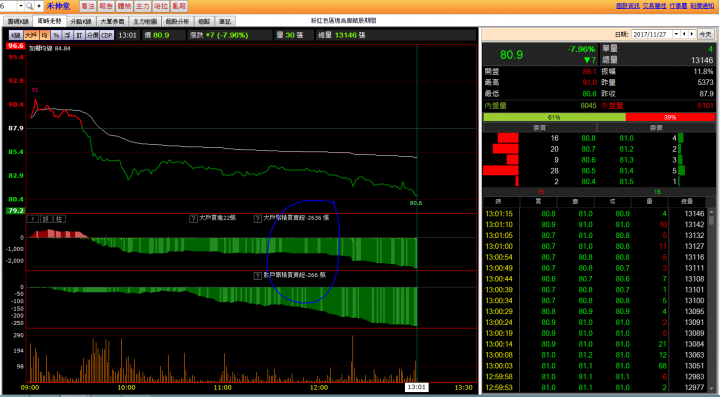Click the help icon beside 大戶買進22張
720x397 pixels.
pyautogui.click(x=193, y=218)
